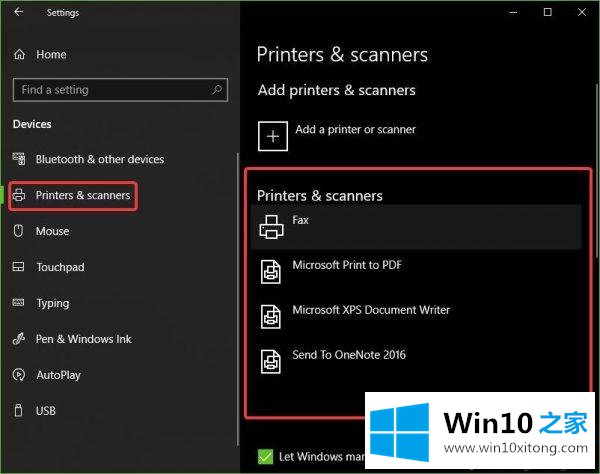Open Bluetooth & other devices page
The image size is (600, 474).
99,159
